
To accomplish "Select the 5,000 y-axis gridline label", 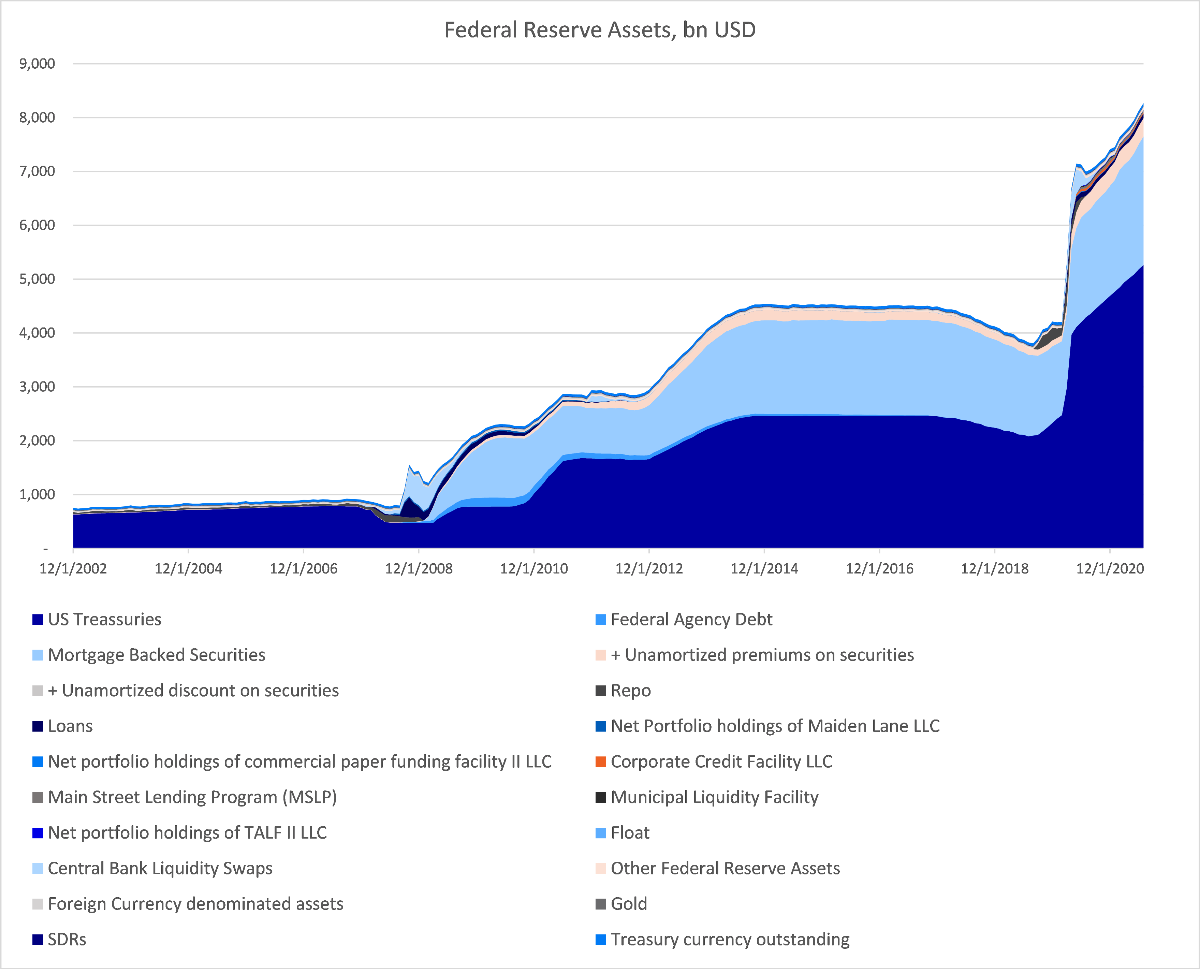I will [37, 279].
